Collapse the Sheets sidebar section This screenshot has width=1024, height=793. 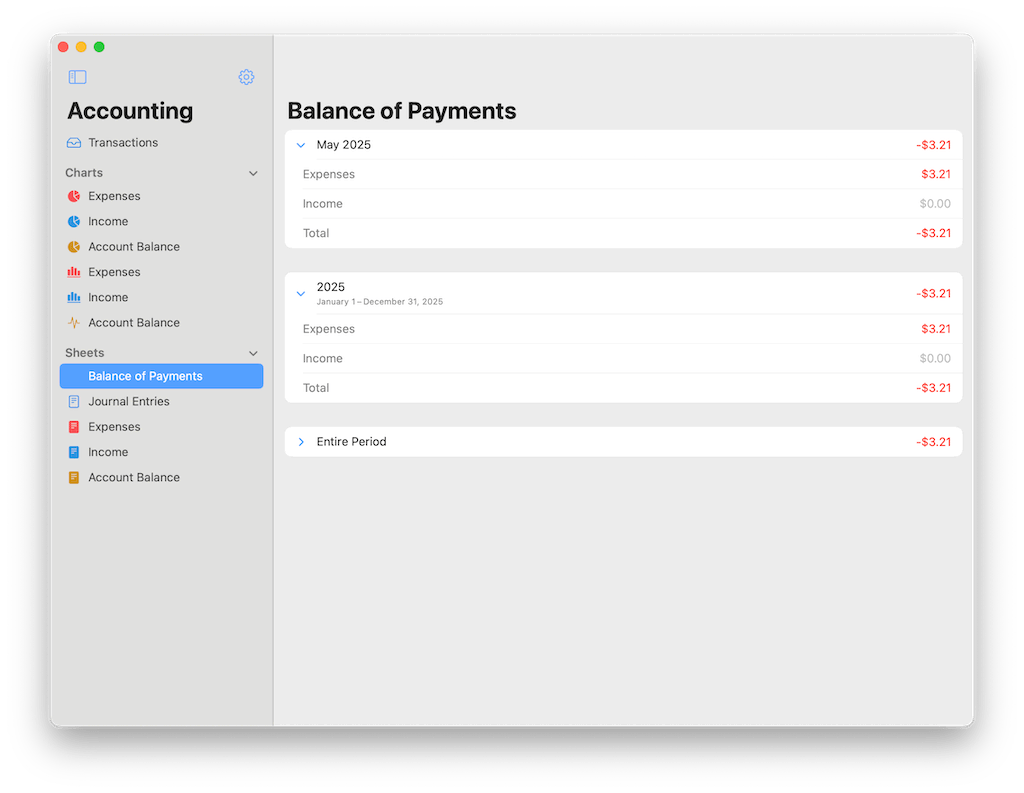pyautogui.click(x=253, y=353)
